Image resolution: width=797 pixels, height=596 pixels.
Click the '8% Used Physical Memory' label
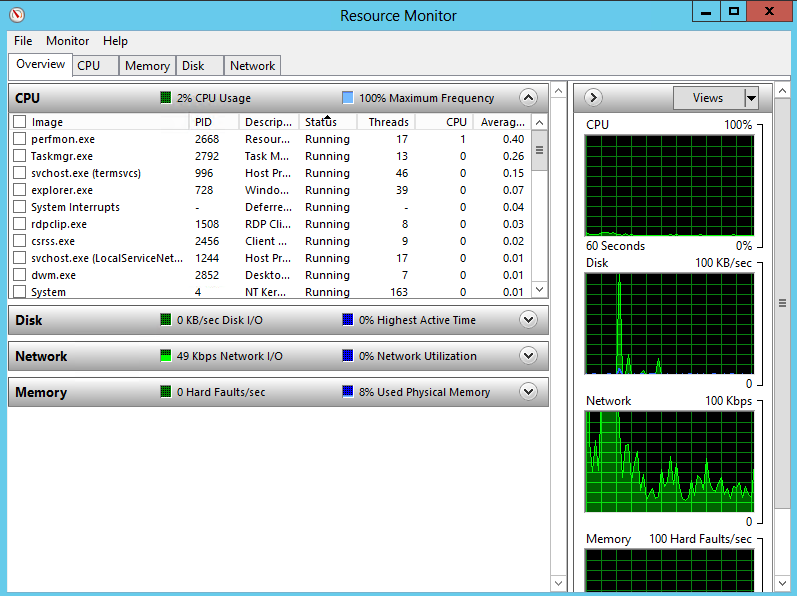(424, 392)
